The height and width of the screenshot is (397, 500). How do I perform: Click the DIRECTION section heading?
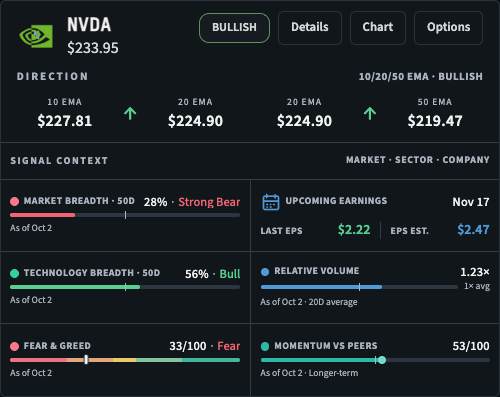click(53, 76)
